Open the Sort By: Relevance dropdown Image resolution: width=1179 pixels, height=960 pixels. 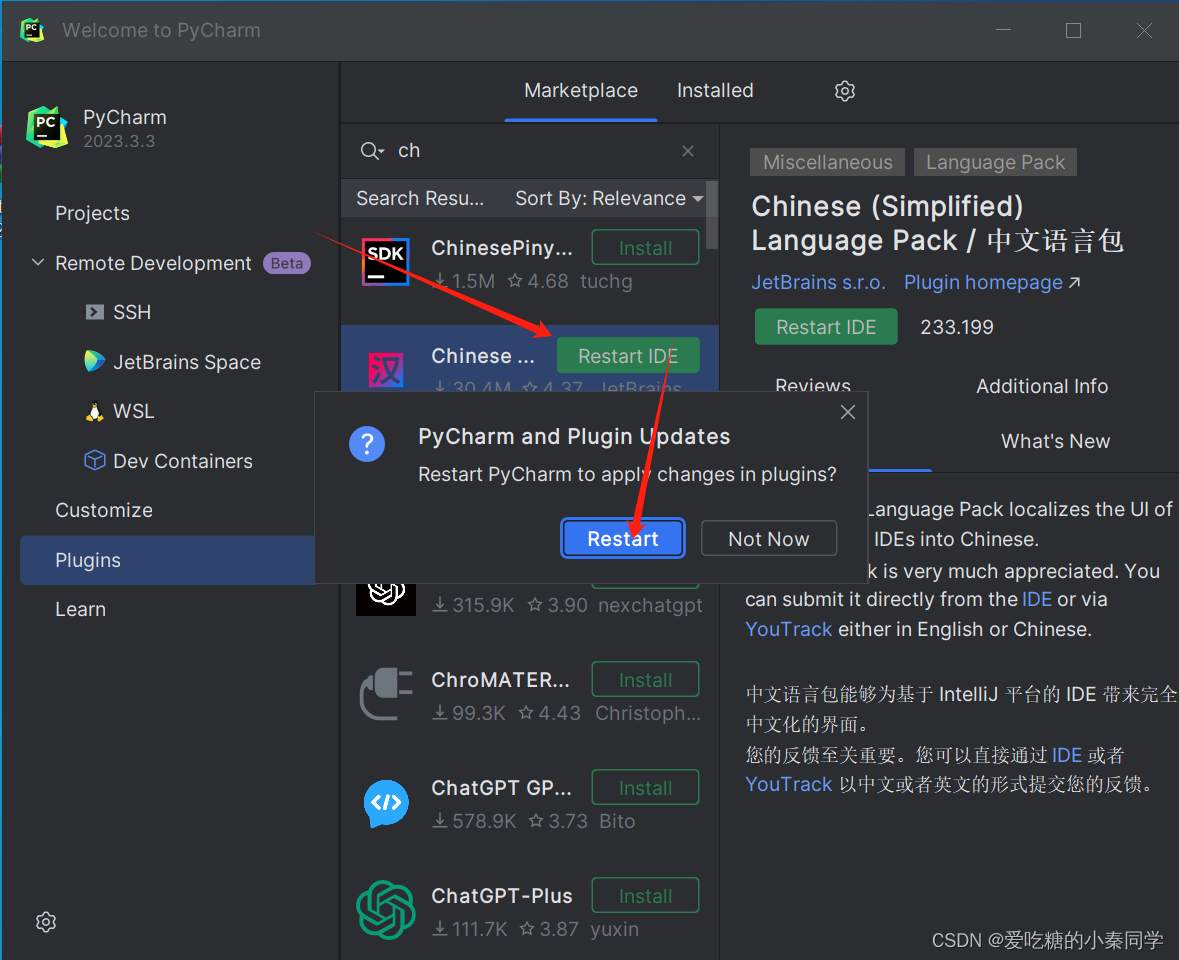[x=609, y=198]
